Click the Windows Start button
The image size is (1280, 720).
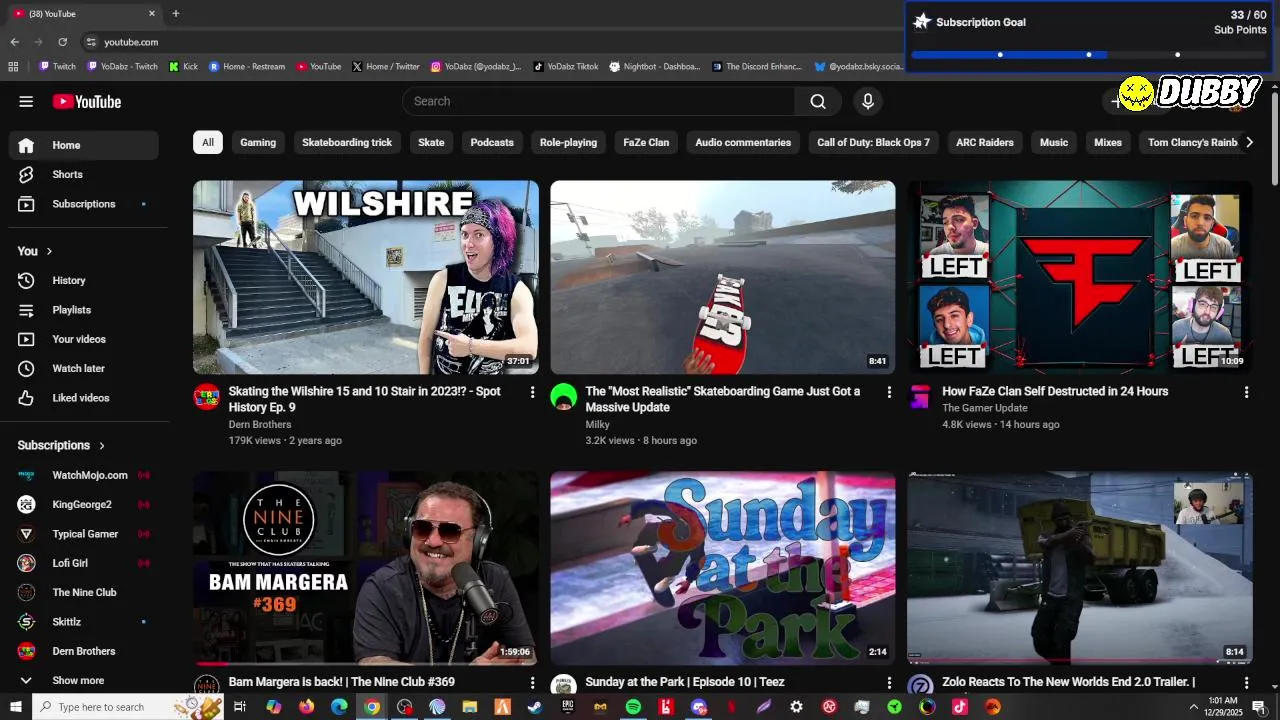click(16, 707)
